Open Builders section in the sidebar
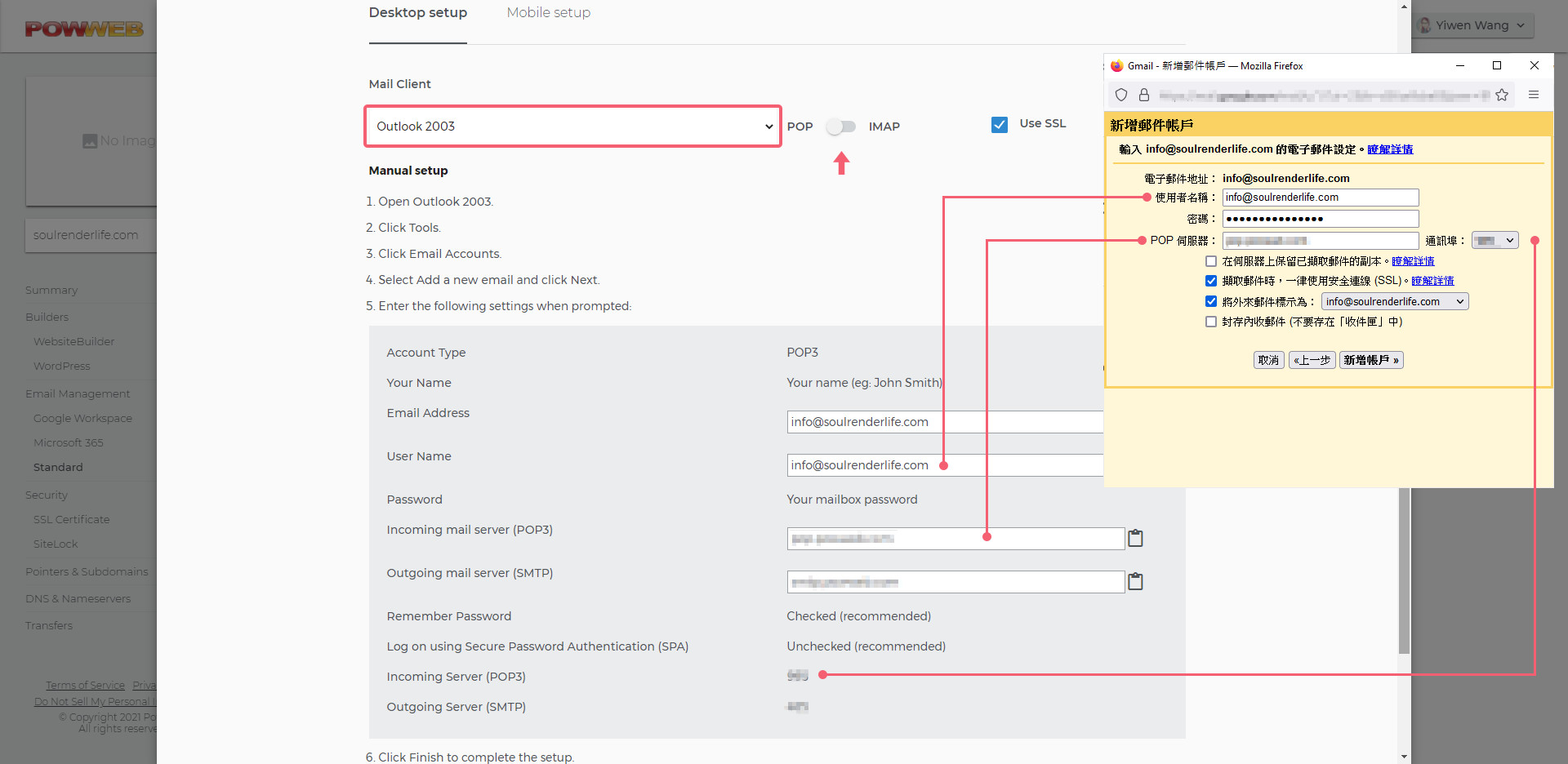This screenshot has height=764, width=1568. 47,318
